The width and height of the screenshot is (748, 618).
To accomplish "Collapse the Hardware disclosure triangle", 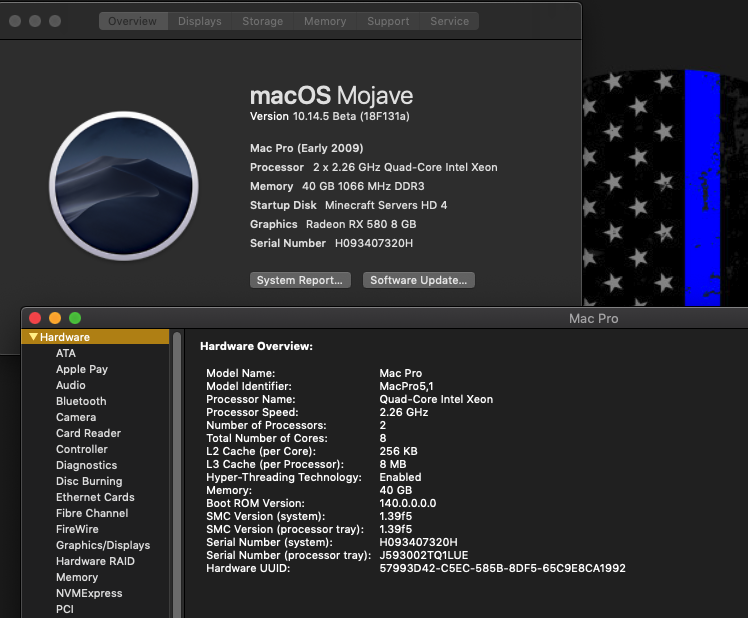I will (x=33, y=337).
